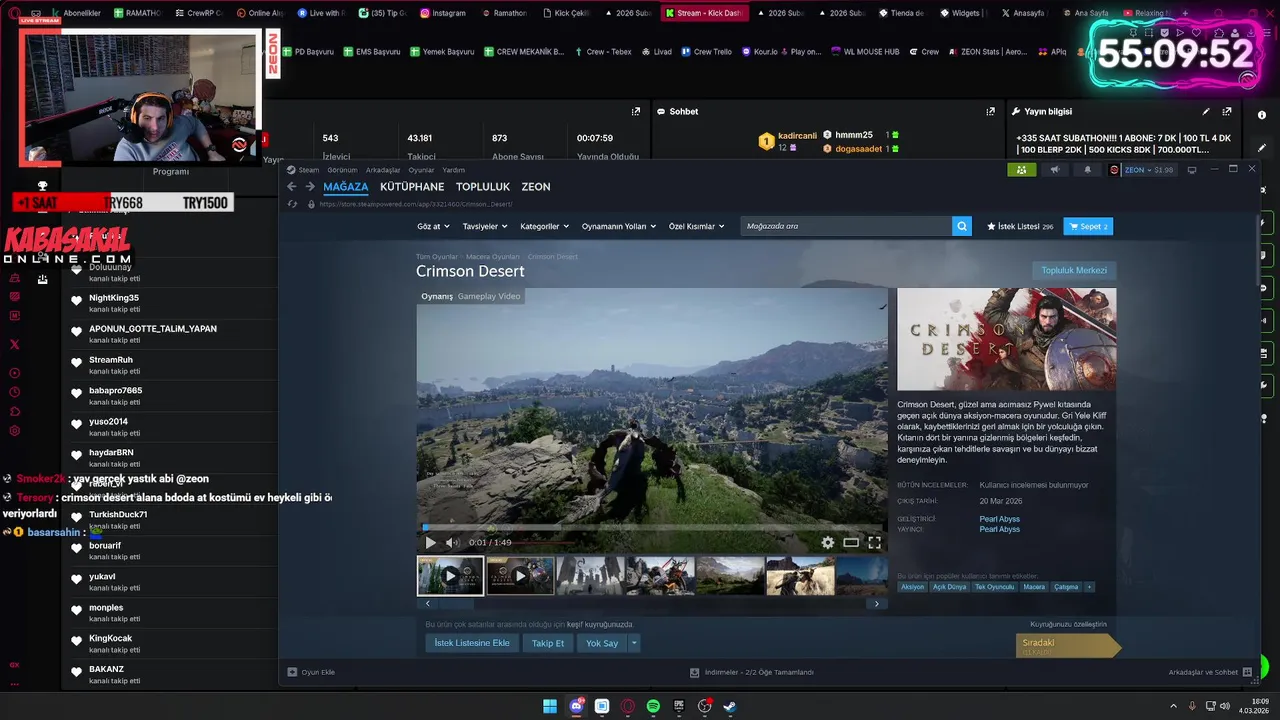Edit Yayın bilgisi with pencil icon
Viewport: 1280px width, 720px height.
[1206, 112]
